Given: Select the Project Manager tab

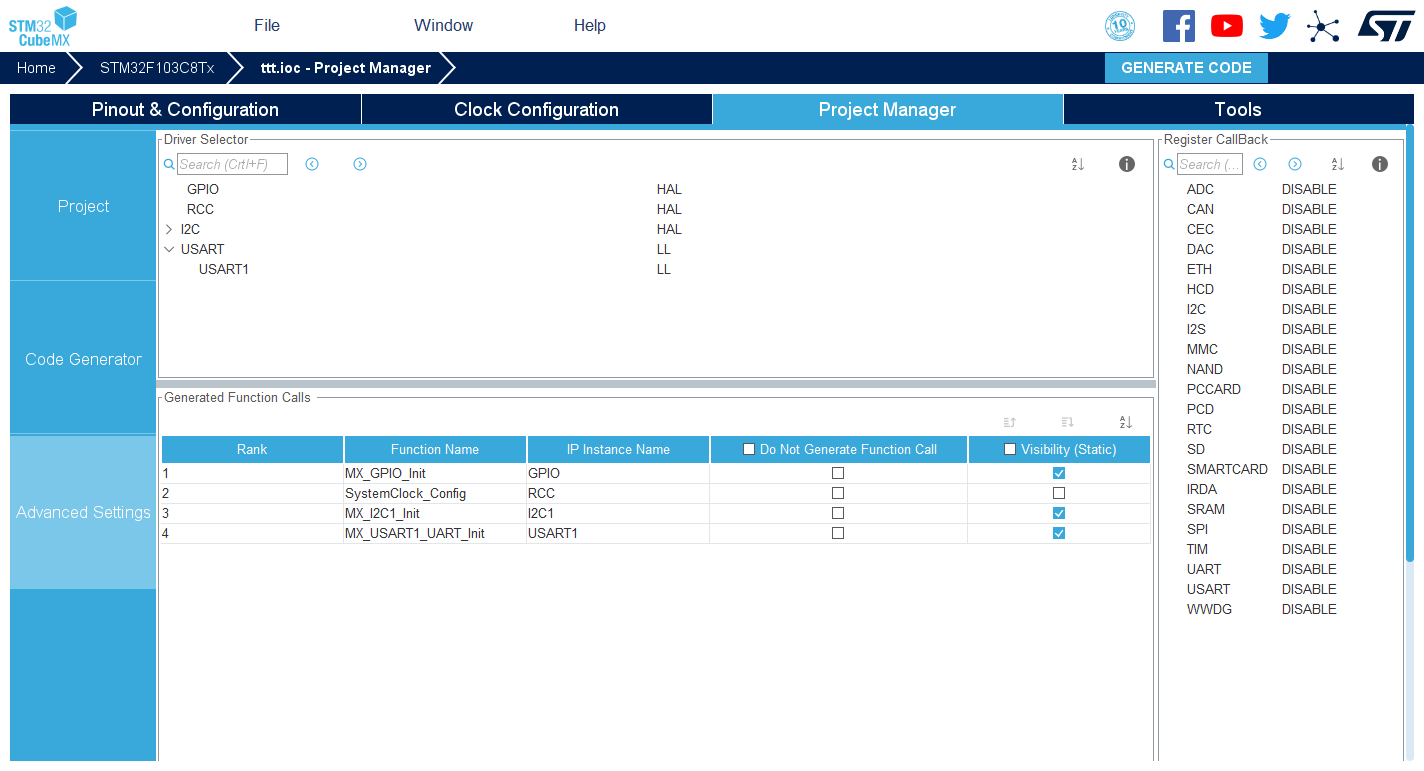Looking at the screenshot, I should (888, 110).
